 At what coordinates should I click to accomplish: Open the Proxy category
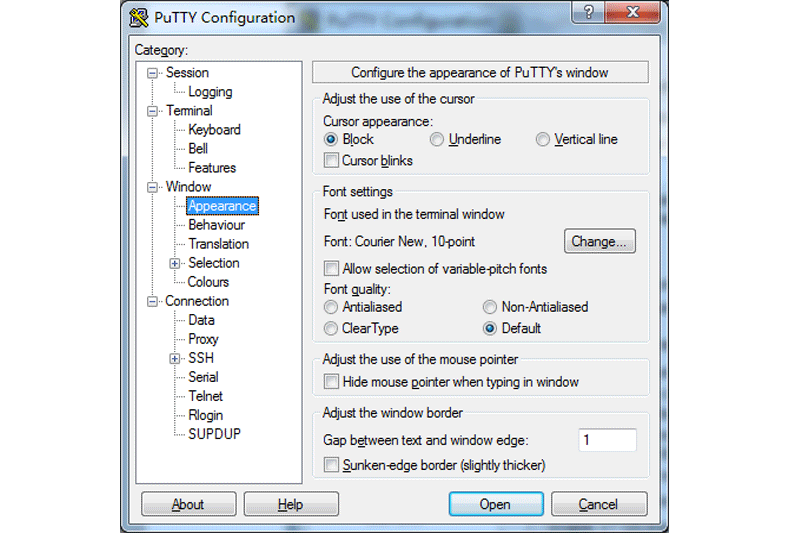[203, 339]
